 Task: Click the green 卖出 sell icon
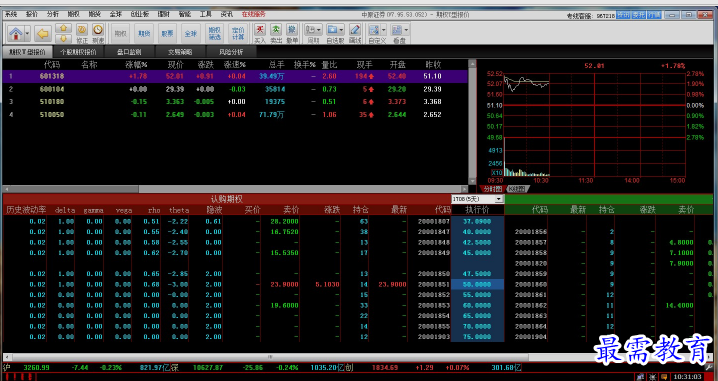coord(276,30)
